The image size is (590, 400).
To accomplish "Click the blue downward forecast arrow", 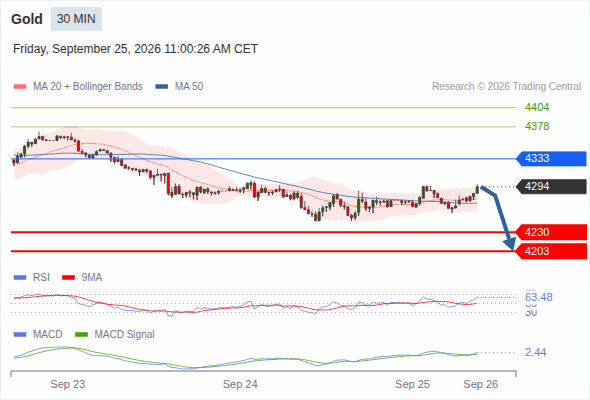I will 499,217.
